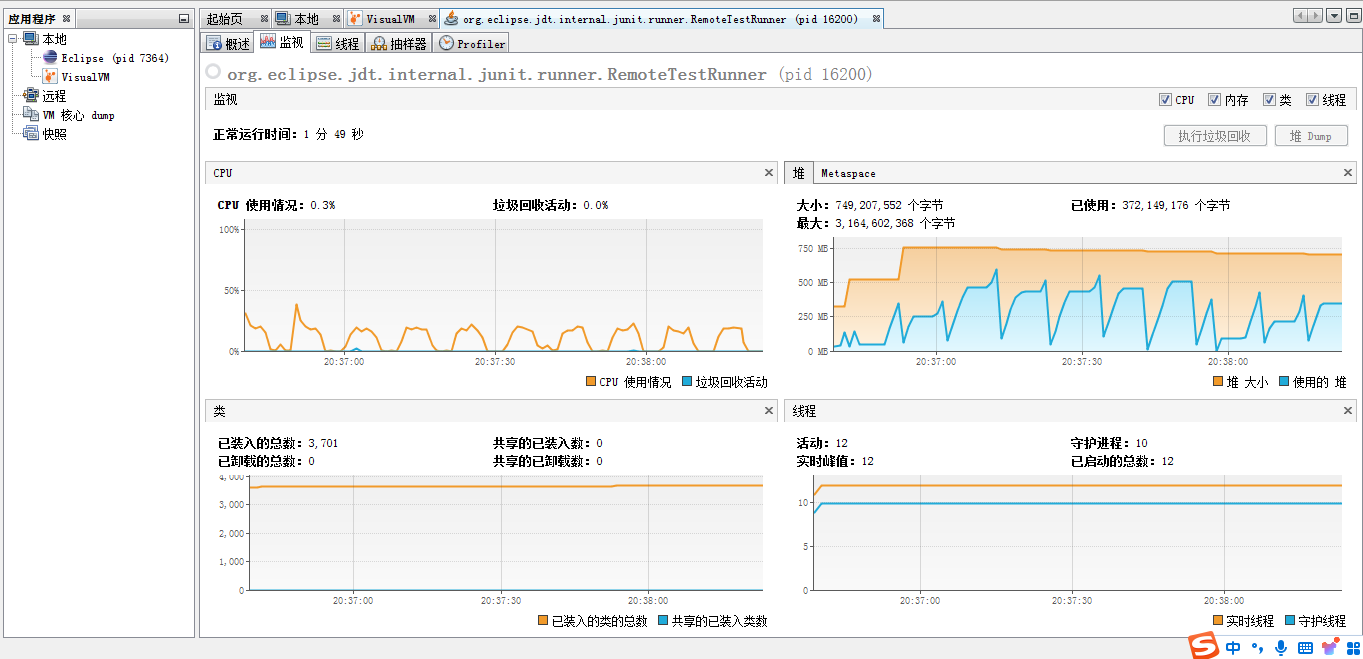Click the 本地 computer icon in the tree
This screenshot has width=1363, height=659.
pyautogui.click(x=30, y=39)
